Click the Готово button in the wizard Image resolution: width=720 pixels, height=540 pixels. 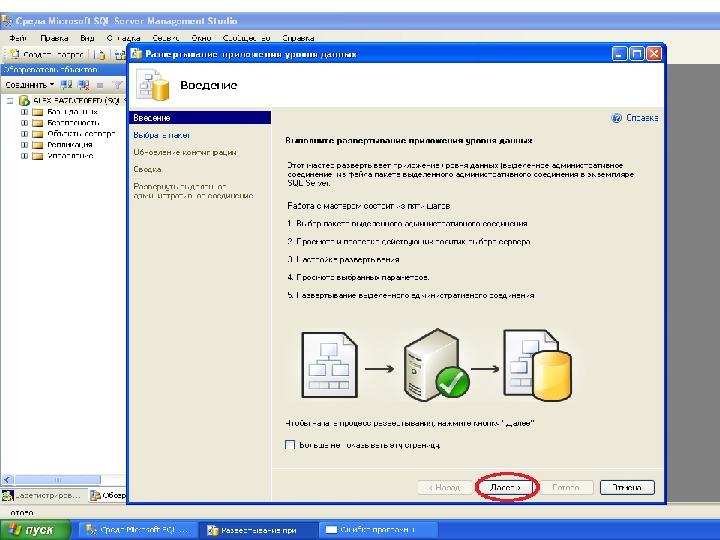pos(566,487)
